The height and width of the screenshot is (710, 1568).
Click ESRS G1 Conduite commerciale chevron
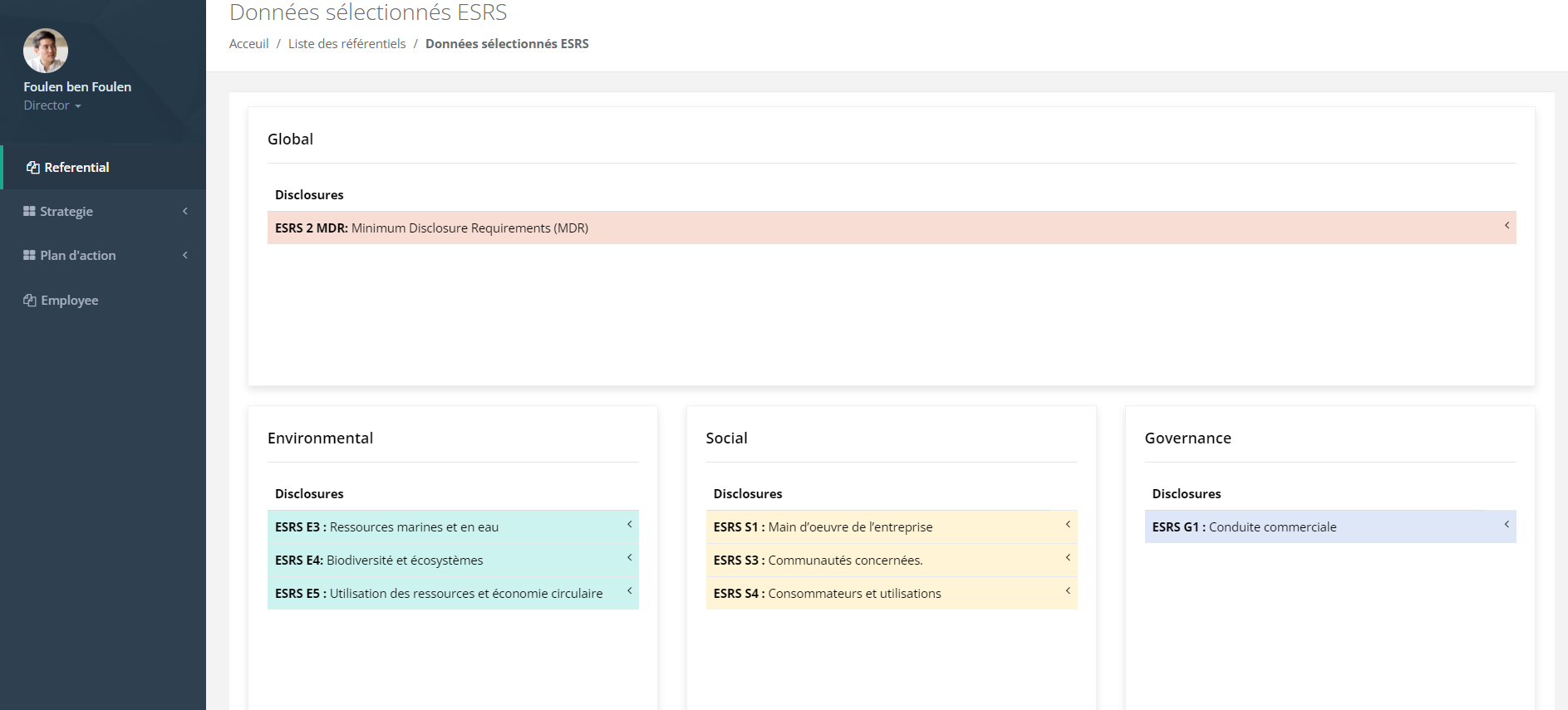[x=1507, y=525]
